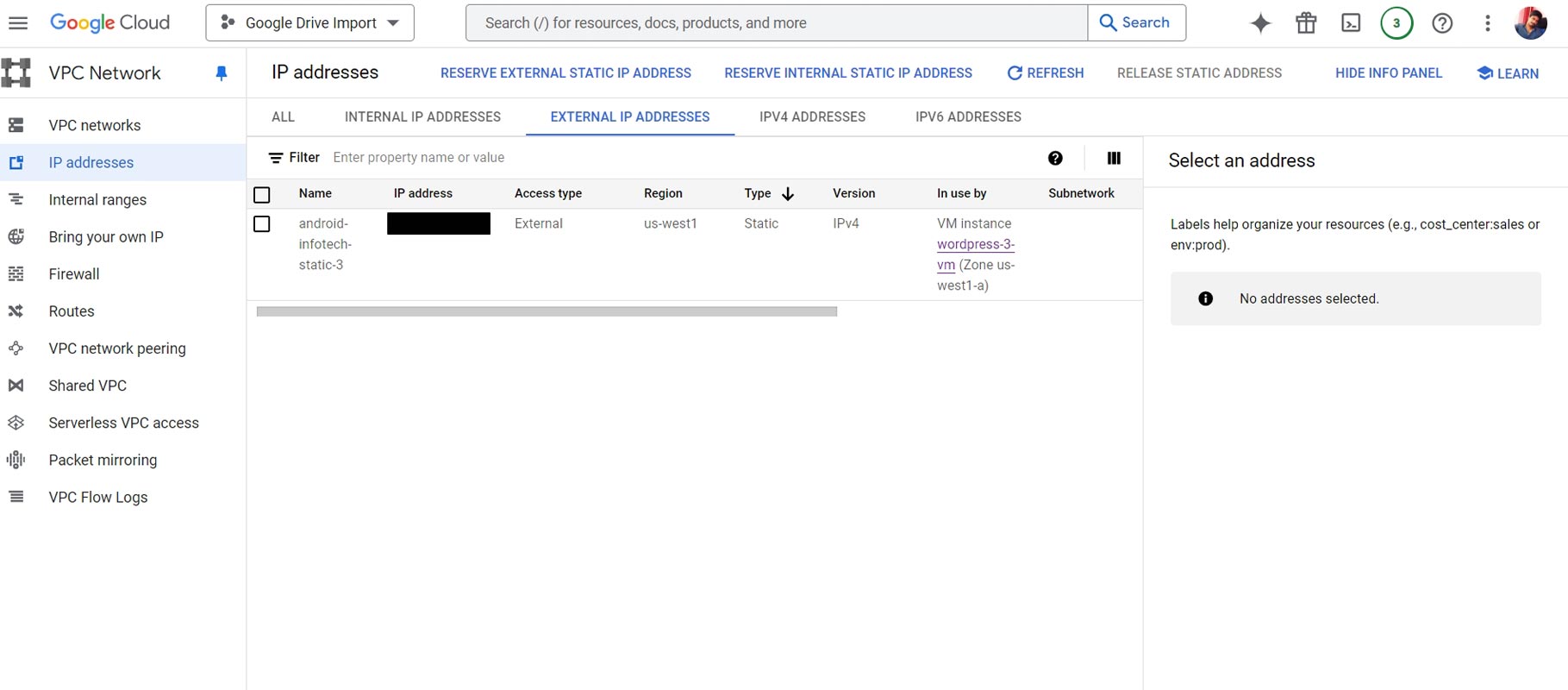Screen dimensions: 1568x690
Task: Click the Filter list icon
Action: (x=276, y=158)
